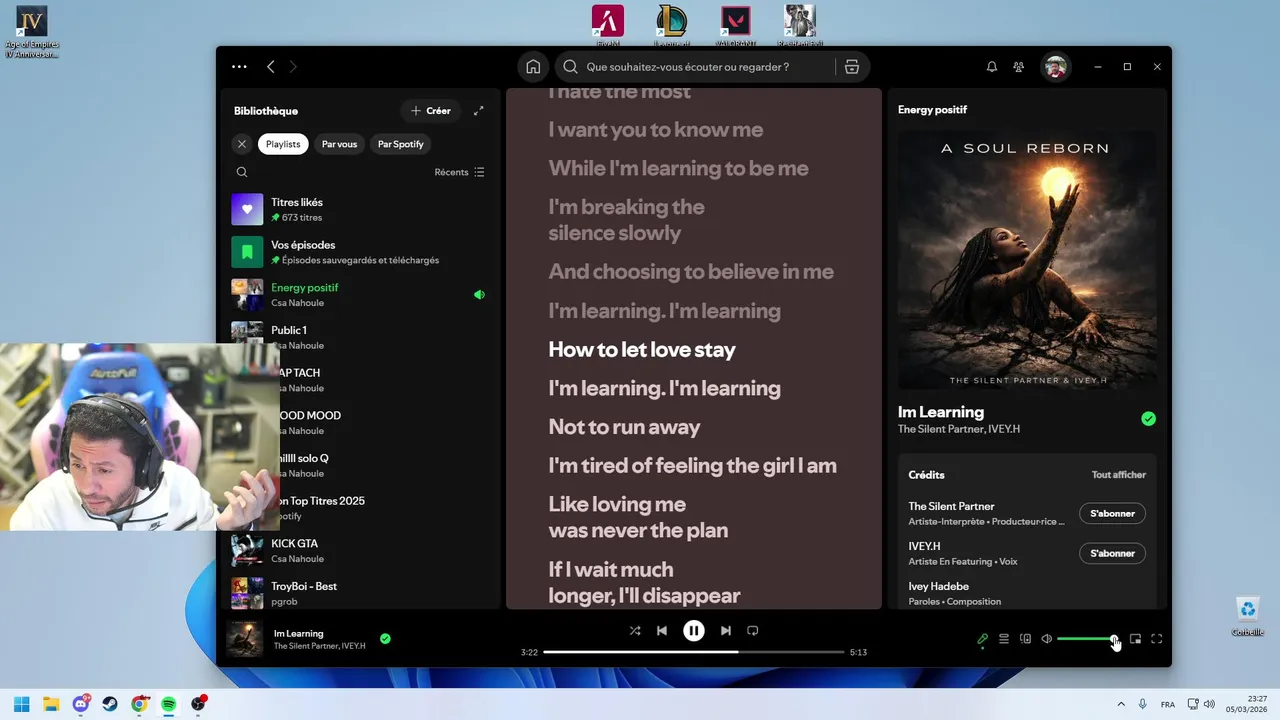Open Connect to a device
Screen dimensions: 1280x720
point(1025,639)
